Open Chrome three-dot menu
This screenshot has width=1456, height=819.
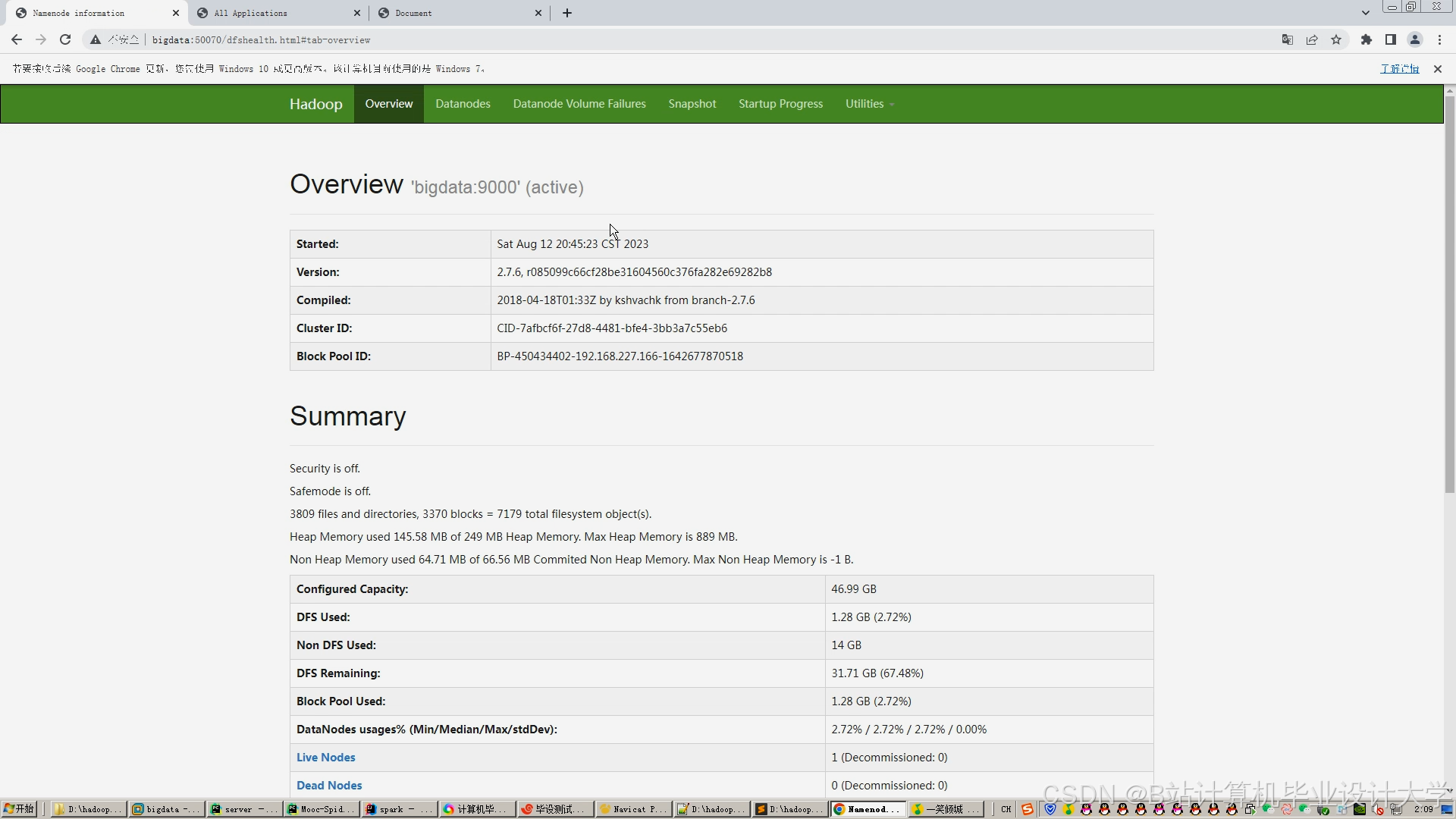coord(1439,39)
